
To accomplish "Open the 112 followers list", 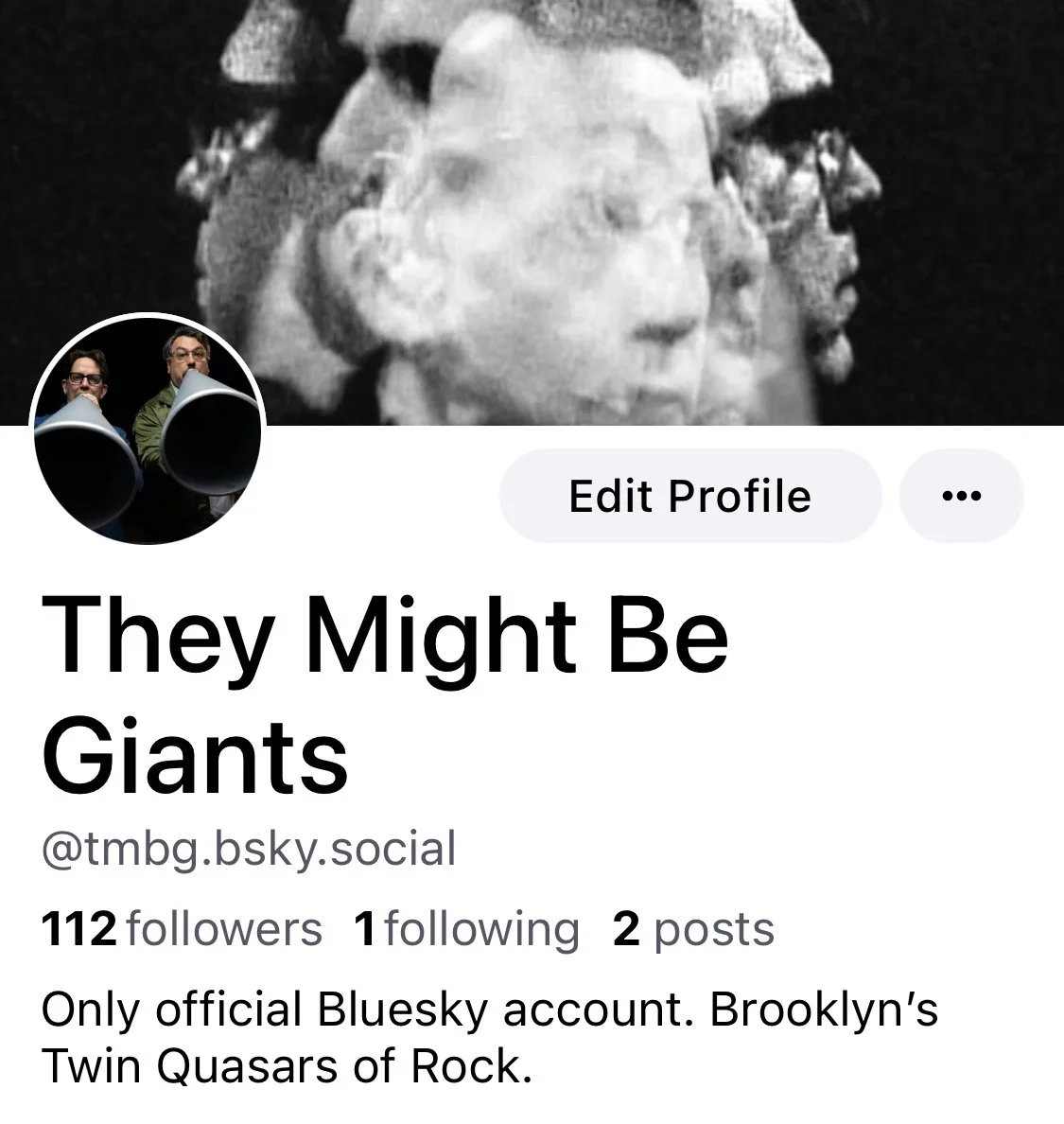I will pos(182,930).
